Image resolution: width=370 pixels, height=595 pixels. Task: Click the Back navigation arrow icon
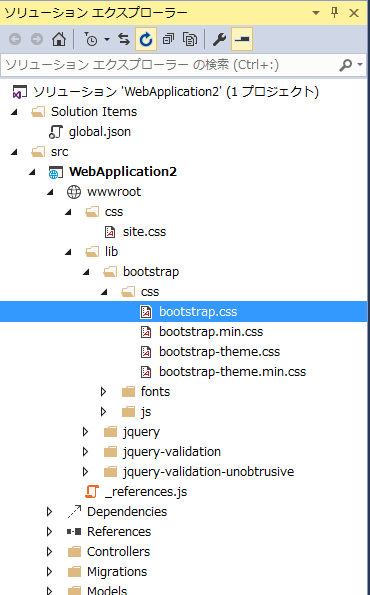tap(15, 39)
